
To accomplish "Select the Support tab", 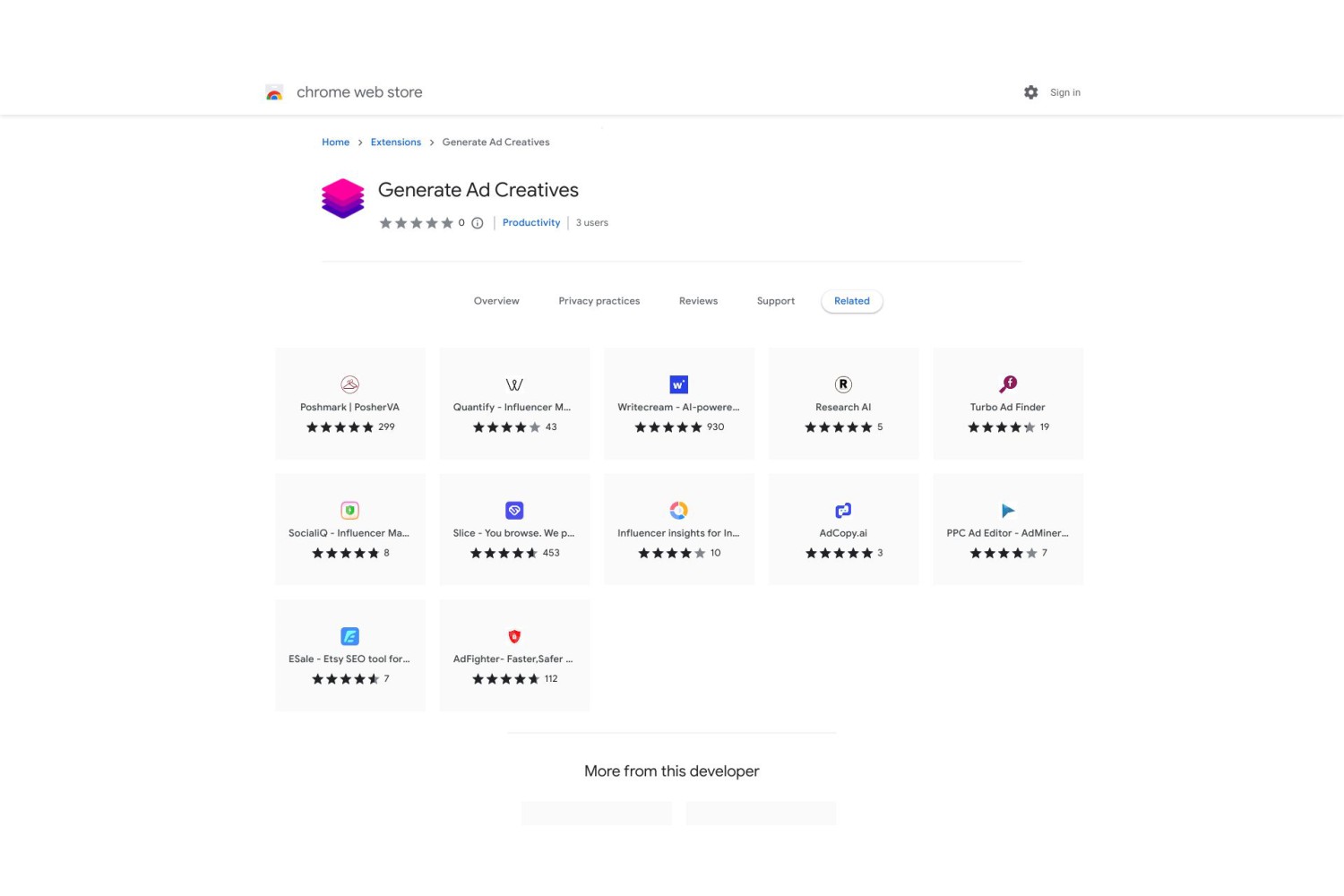I will click(x=776, y=301).
